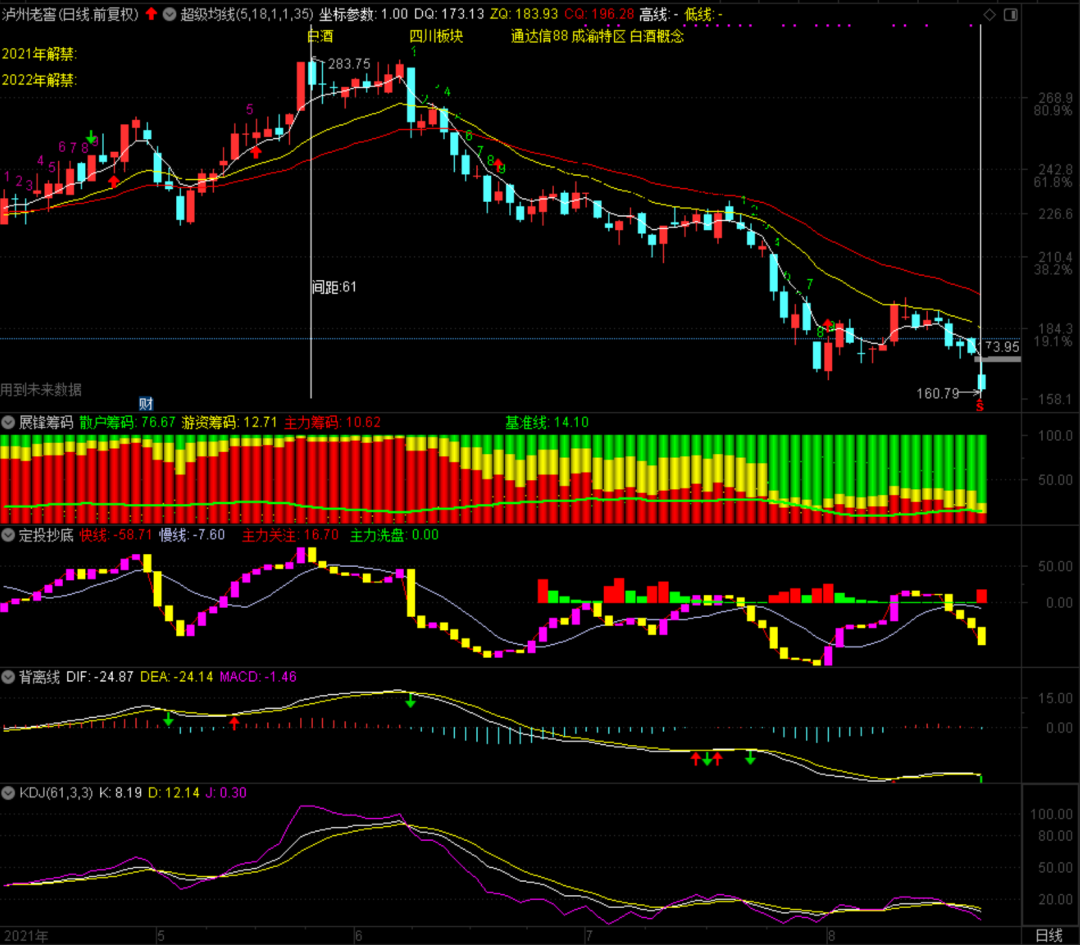Click the 展锋筹码 indicator name
The width and height of the screenshot is (1080, 945).
pyautogui.click(x=45, y=422)
